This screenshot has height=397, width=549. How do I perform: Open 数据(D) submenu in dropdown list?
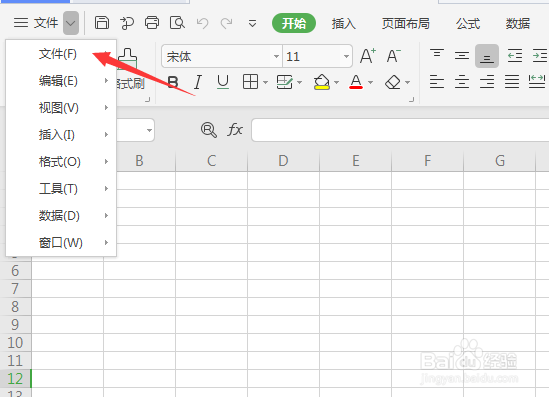[x=61, y=216]
